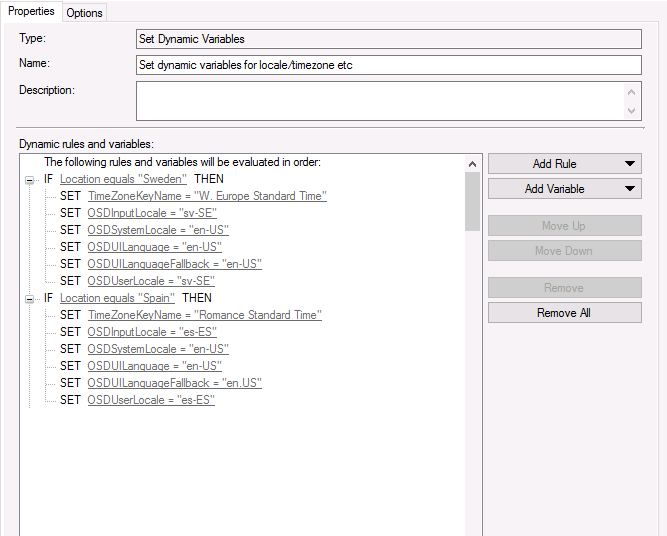The width and height of the screenshot is (667, 536).
Task: Select the 'The following rules and variables' header text
Action: [182, 162]
